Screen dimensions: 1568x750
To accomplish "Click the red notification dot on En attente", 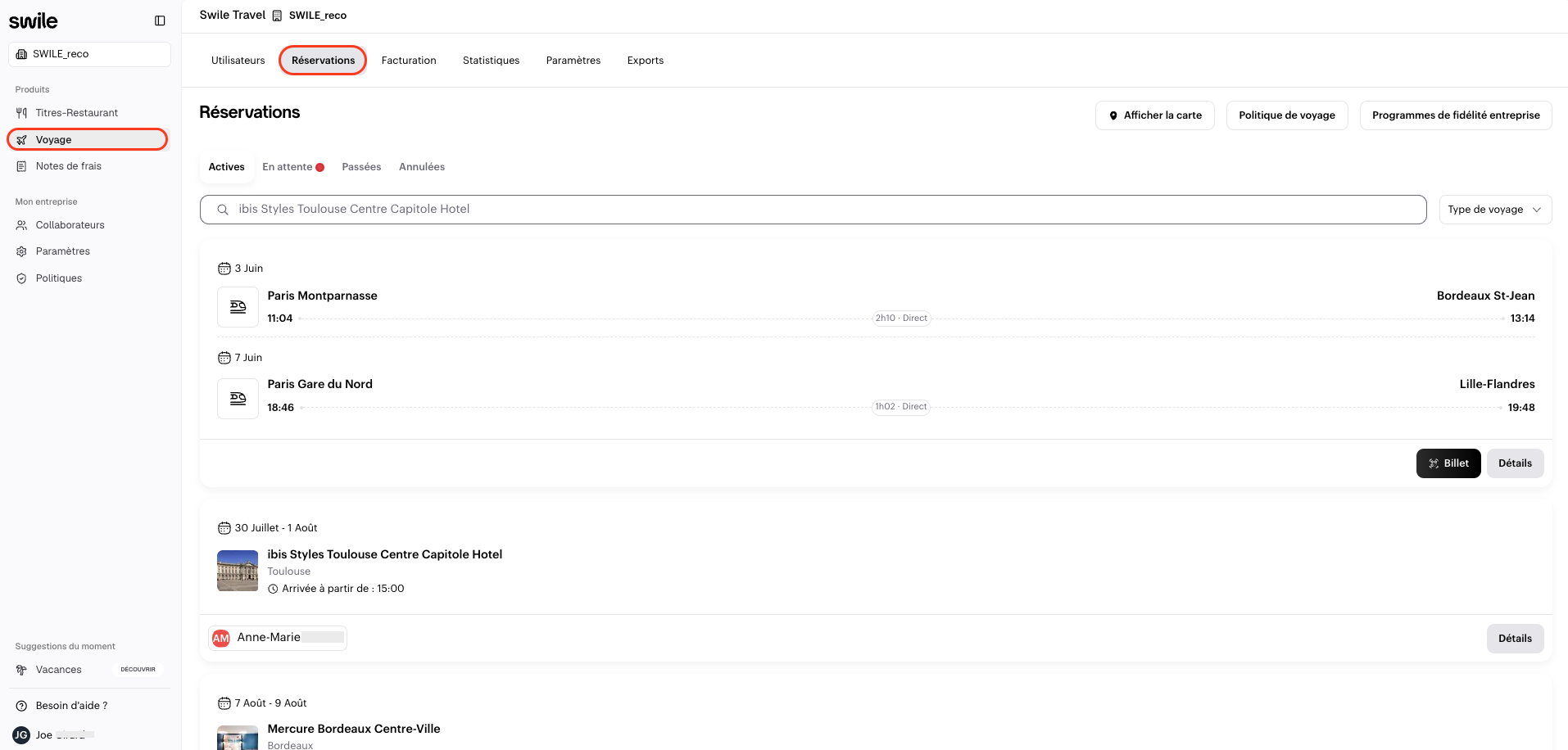I will click(320, 168).
